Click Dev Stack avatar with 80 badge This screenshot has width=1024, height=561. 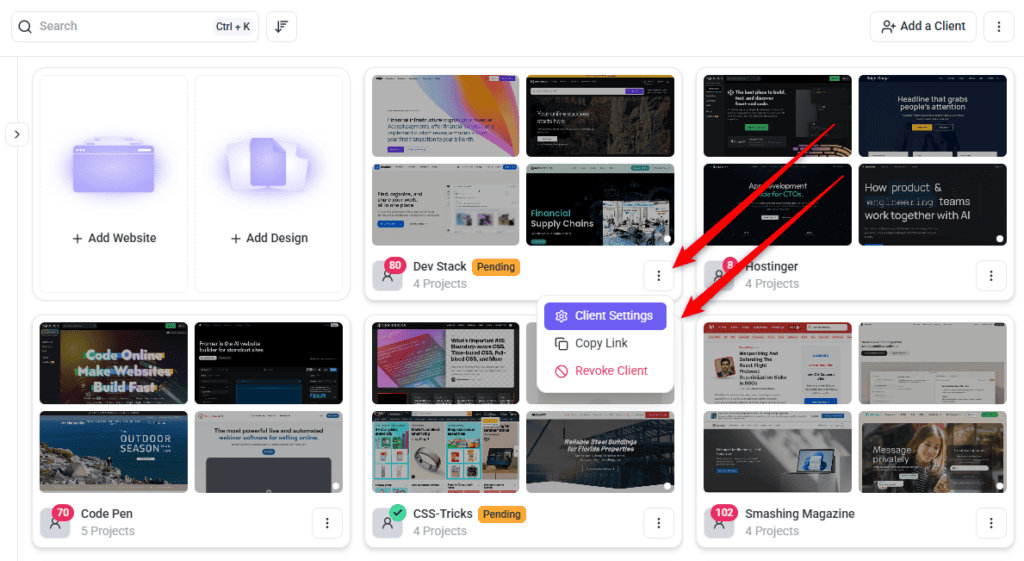[388, 275]
